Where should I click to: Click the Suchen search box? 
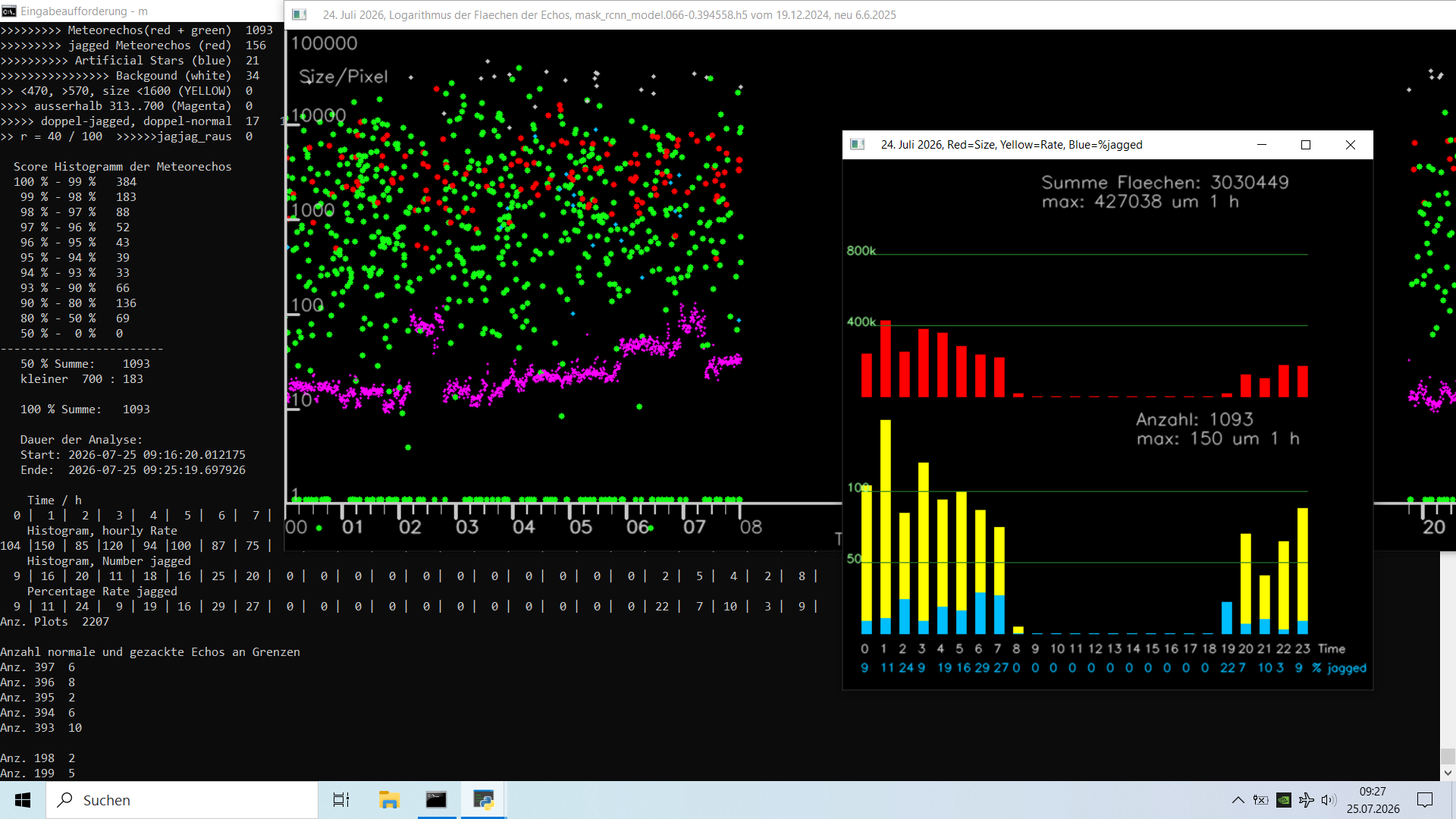[x=182, y=800]
